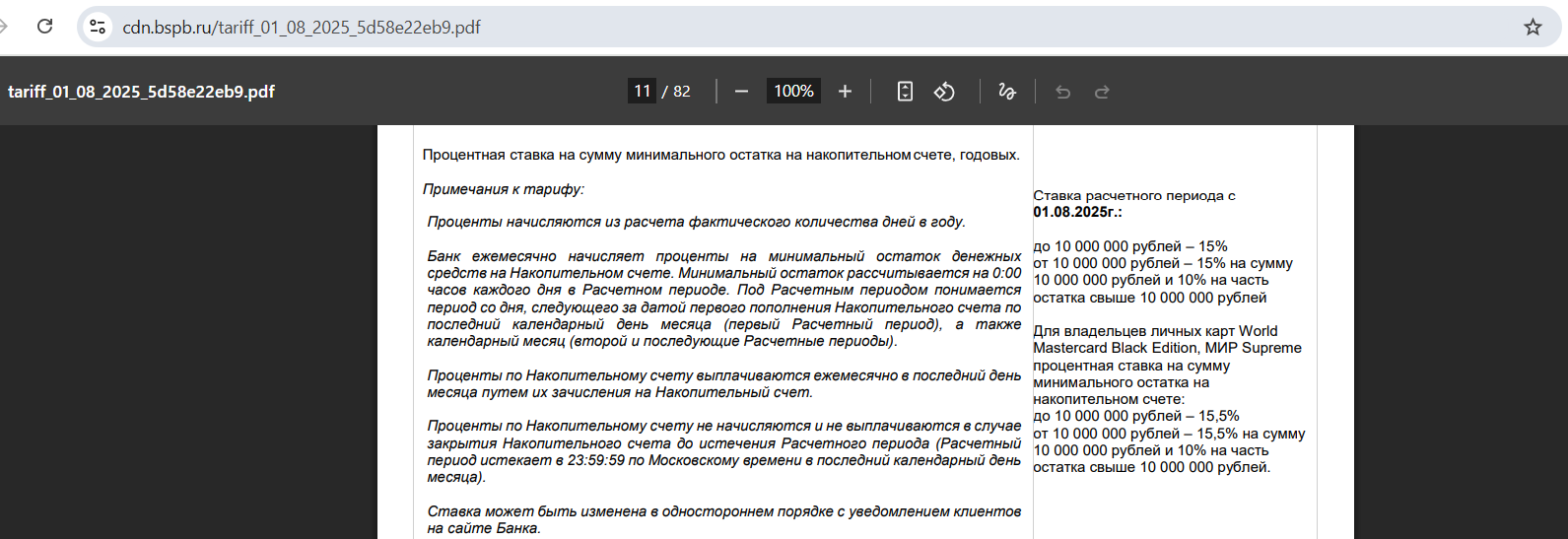The image size is (1568, 539).
Task: Activate the draw annotation tool
Action: 1006,92
